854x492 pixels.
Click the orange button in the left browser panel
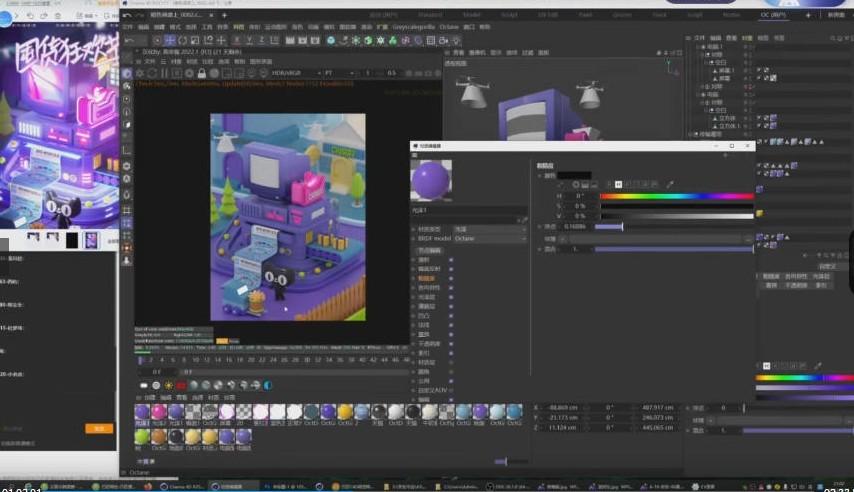(97, 428)
